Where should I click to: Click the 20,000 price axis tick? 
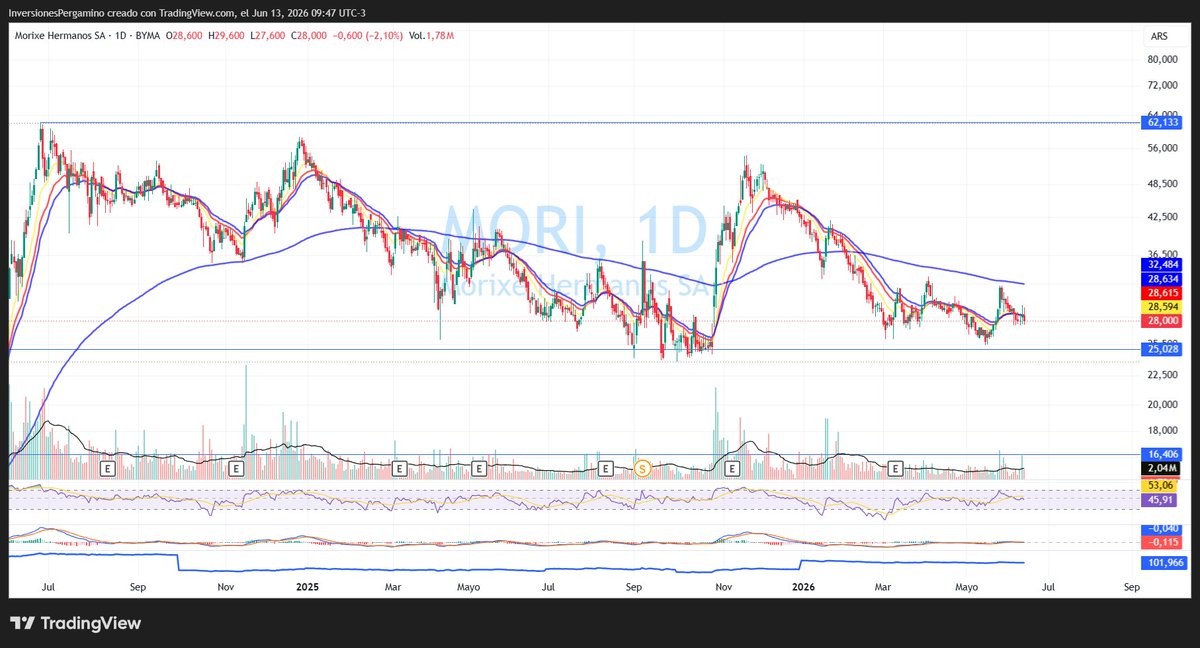1160,405
